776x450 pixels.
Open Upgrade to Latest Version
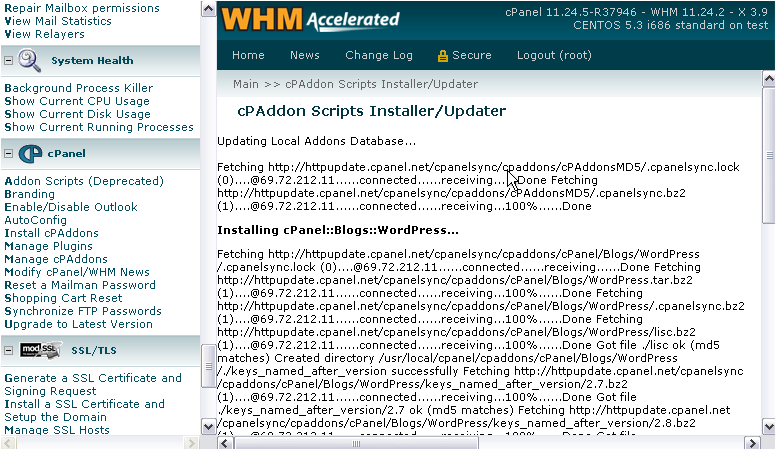coord(79,324)
